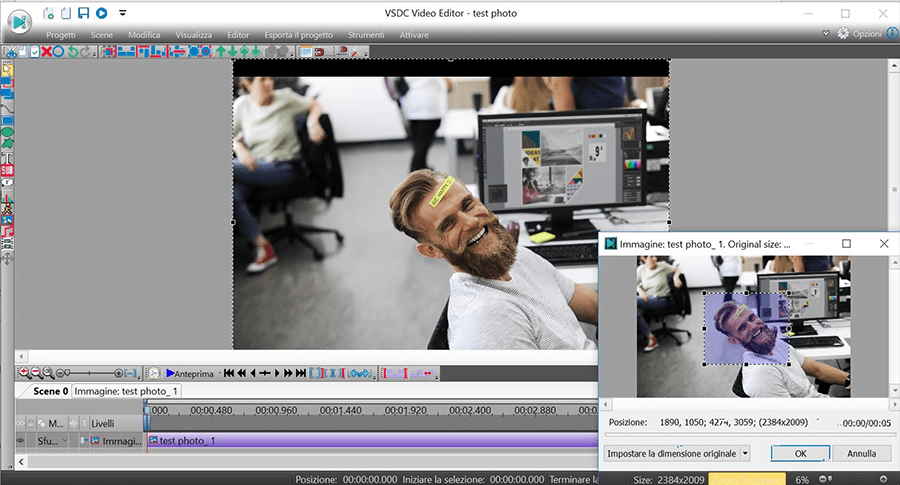The width and height of the screenshot is (900, 485).
Task: Adjust the crop dialog time position slider
Action: click(x=749, y=435)
